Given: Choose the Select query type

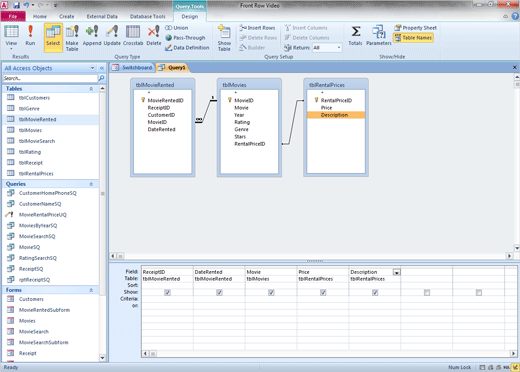Looking at the screenshot, I should pos(53,37).
